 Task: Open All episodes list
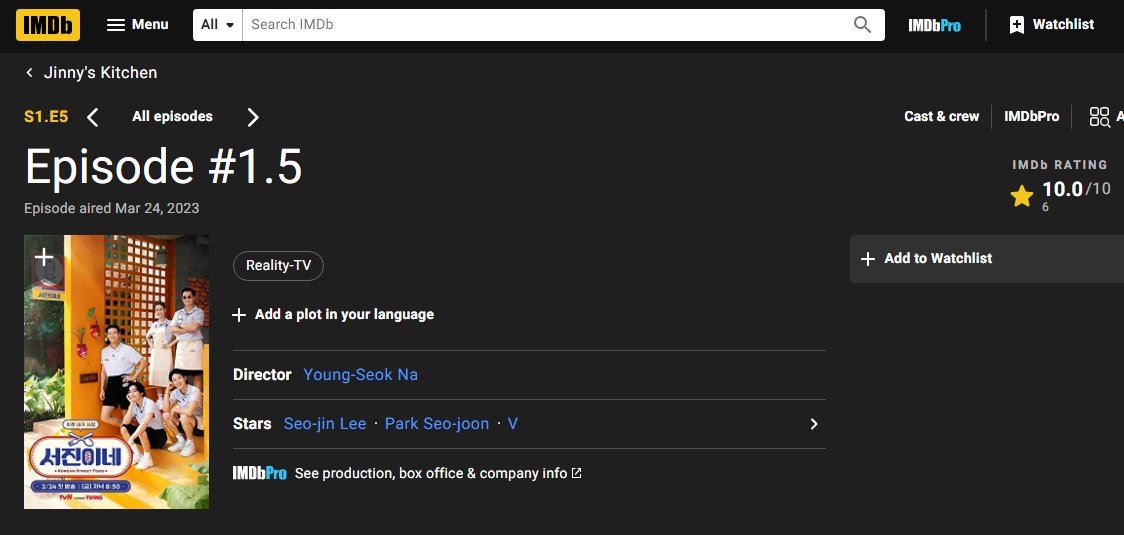pos(172,116)
